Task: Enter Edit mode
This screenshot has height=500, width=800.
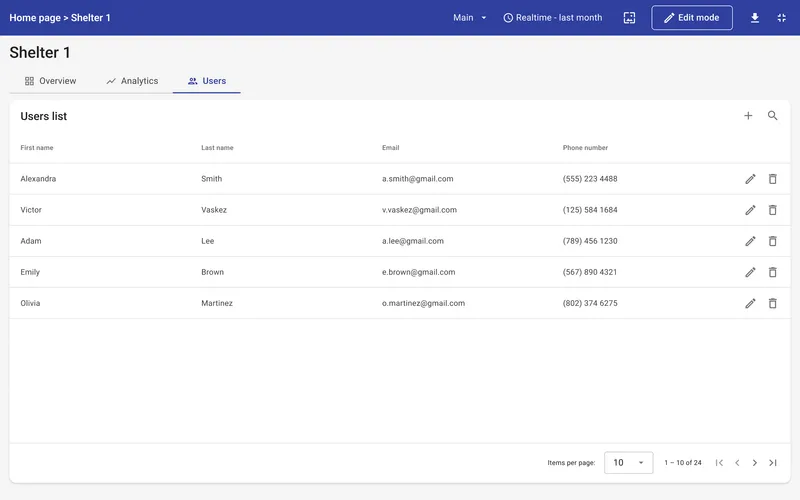Action: (x=692, y=18)
